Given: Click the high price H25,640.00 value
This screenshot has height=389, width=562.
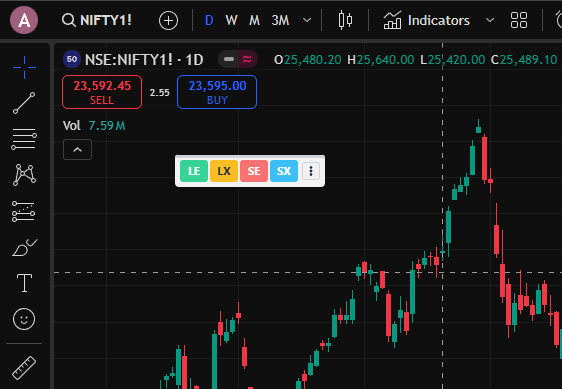Looking at the screenshot, I should pyautogui.click(x=381, y=60).
